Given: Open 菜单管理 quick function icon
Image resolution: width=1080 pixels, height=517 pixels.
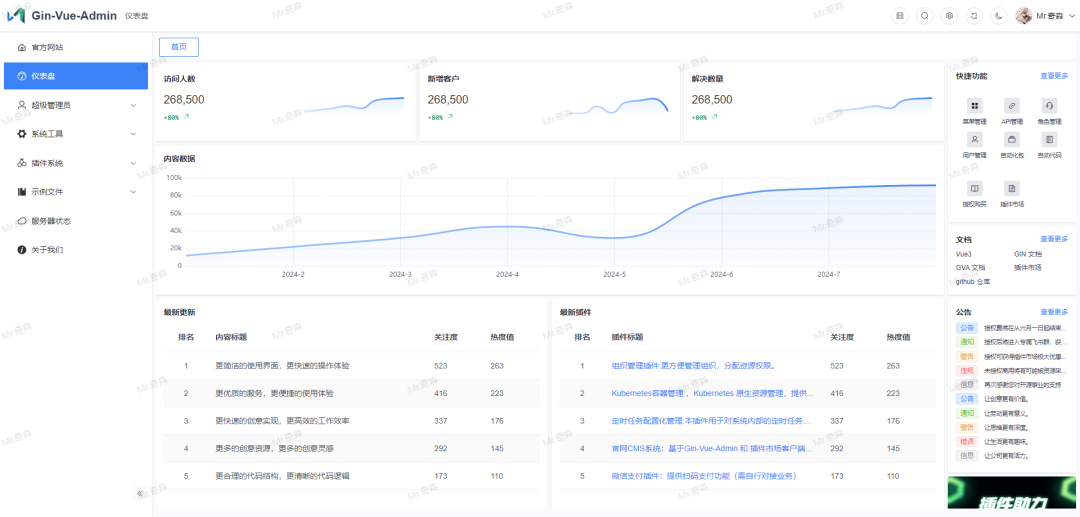Looking at the screenshot, I should [x=974, y=106].
